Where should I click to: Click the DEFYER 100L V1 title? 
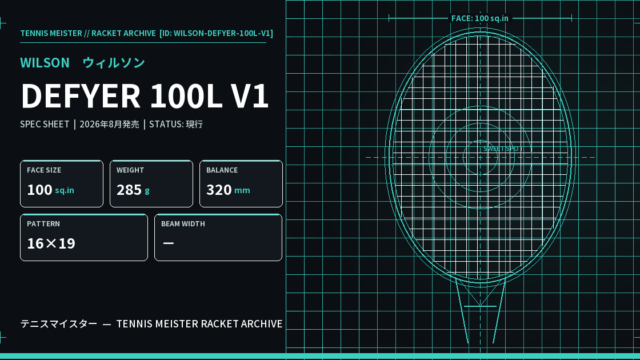click(x=144, y=96)
